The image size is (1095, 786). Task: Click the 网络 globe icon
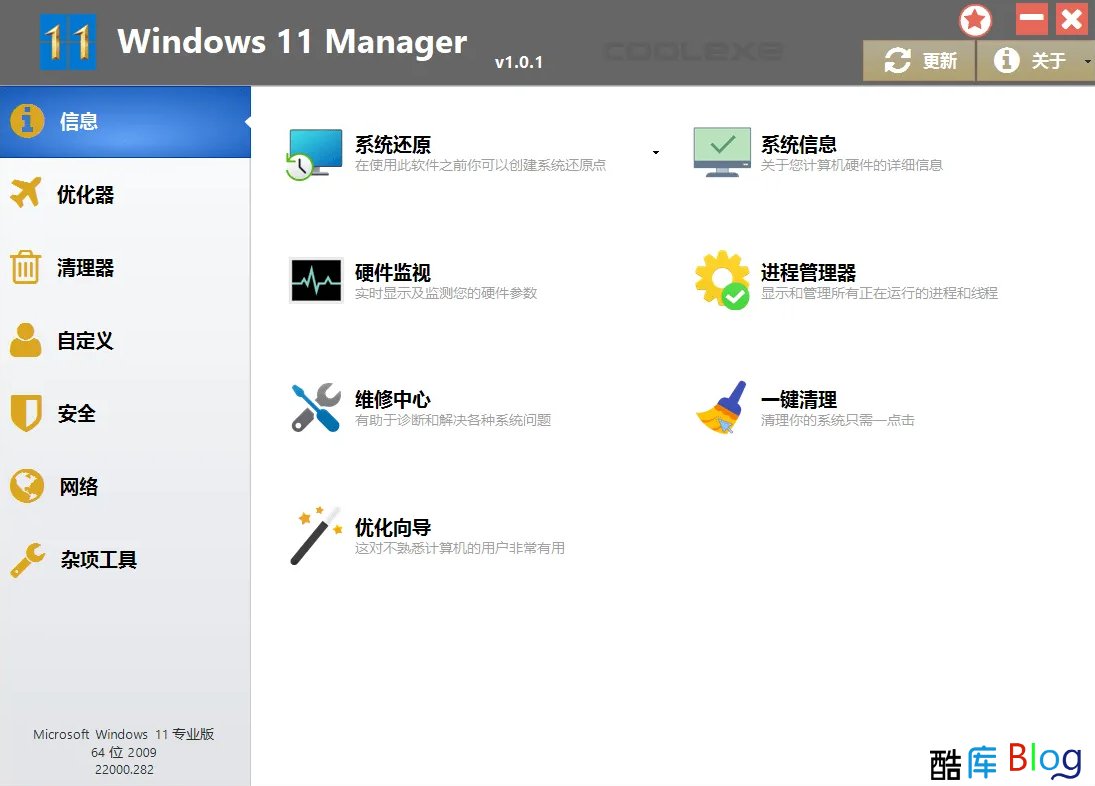pos(27,486)
